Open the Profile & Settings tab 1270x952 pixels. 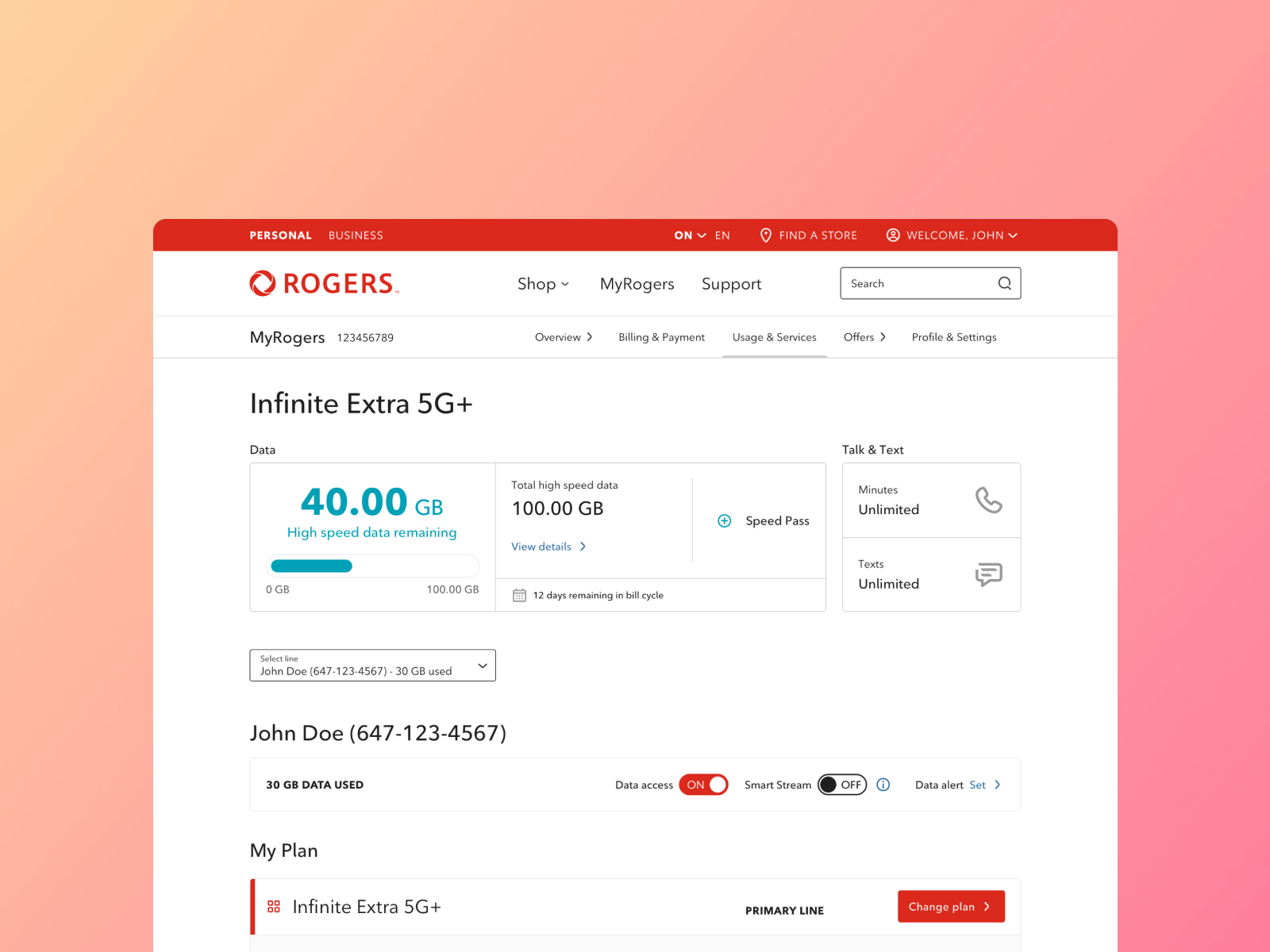coord(954,337)
